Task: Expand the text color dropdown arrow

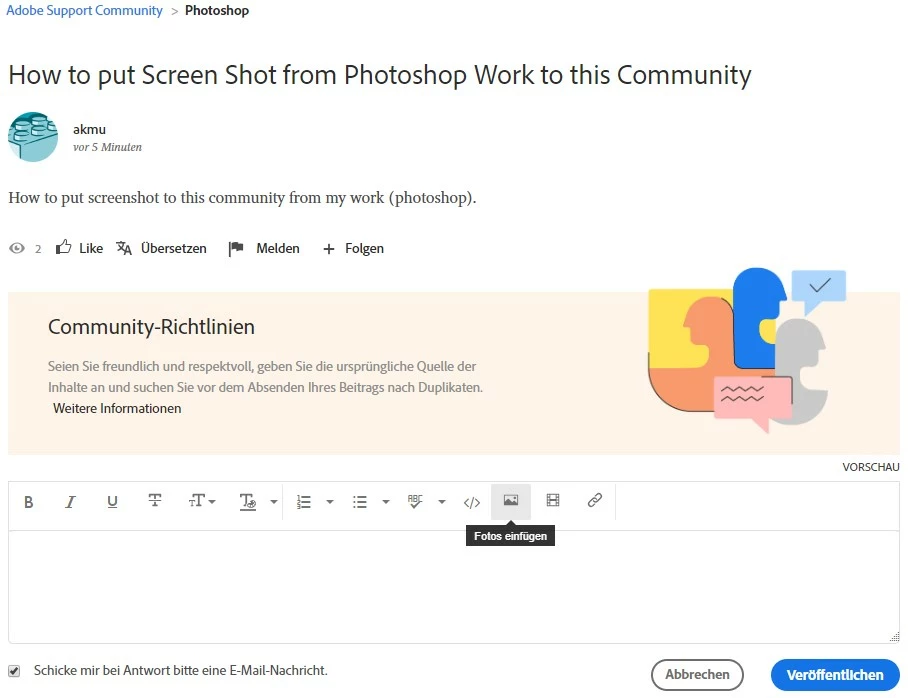Action: point(273,502)
